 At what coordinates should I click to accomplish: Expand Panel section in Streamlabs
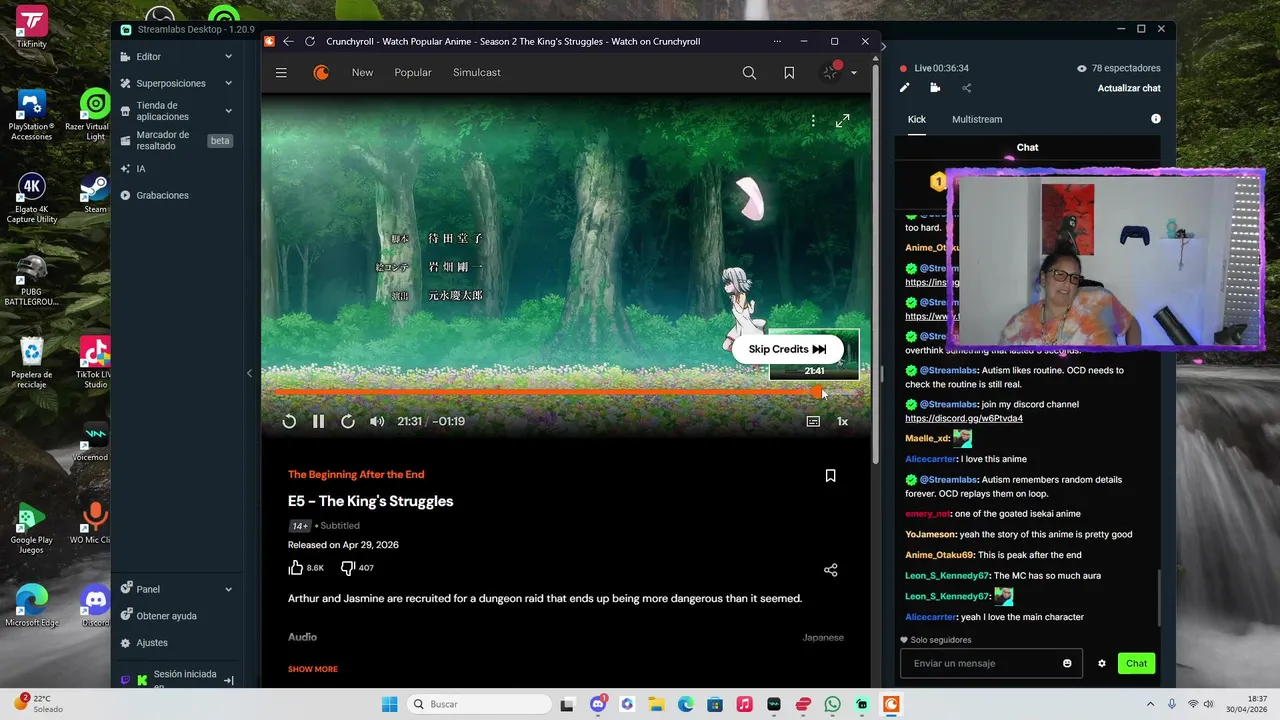pos(176,589)
